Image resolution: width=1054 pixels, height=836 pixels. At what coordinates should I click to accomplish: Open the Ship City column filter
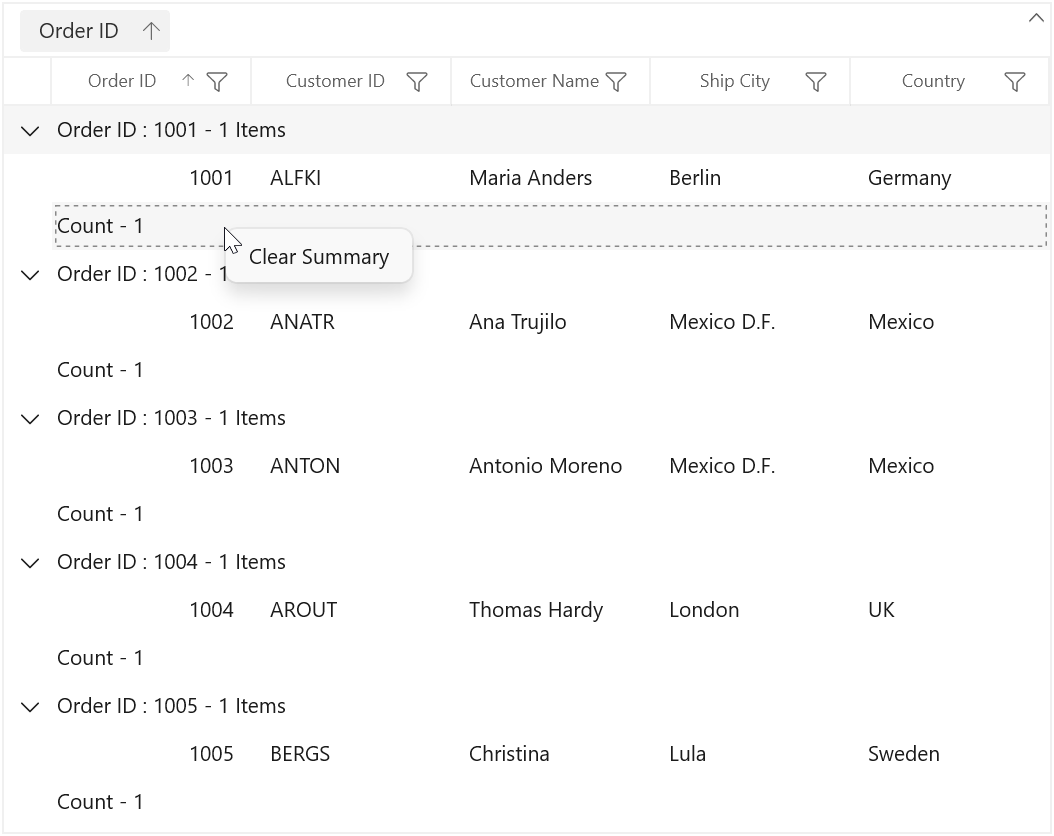click(815, 81)
